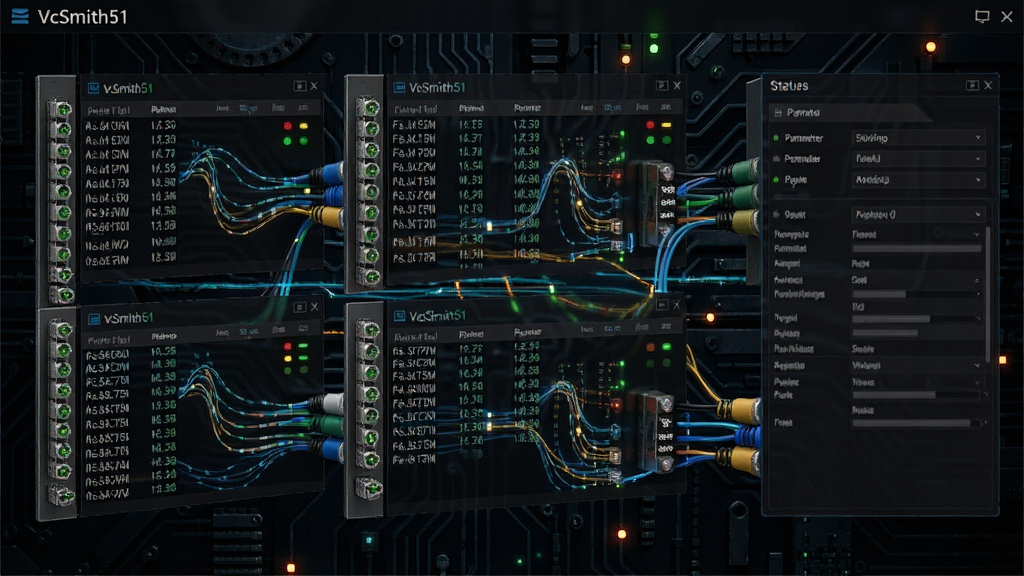Click the window icon of the top-center VcSmith51 panel
1024x576 pixels.
click(399, 88)
